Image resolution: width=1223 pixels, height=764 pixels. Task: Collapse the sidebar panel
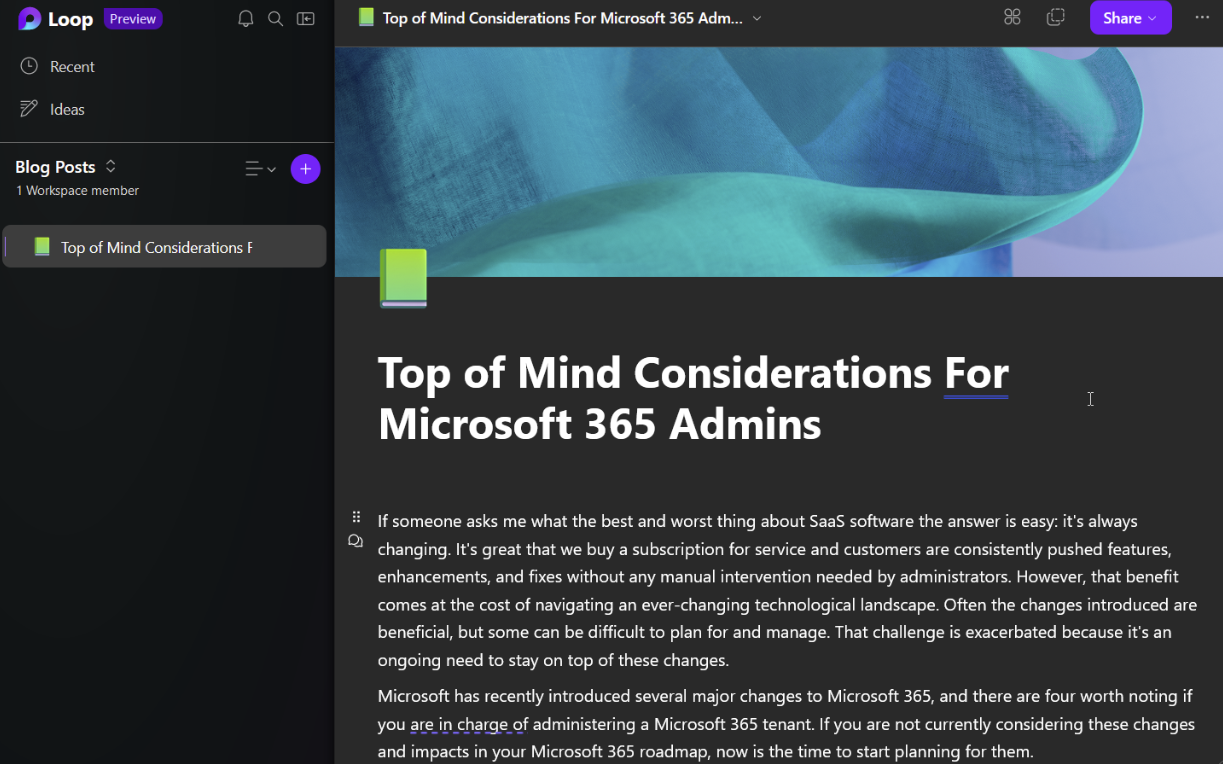306,19
